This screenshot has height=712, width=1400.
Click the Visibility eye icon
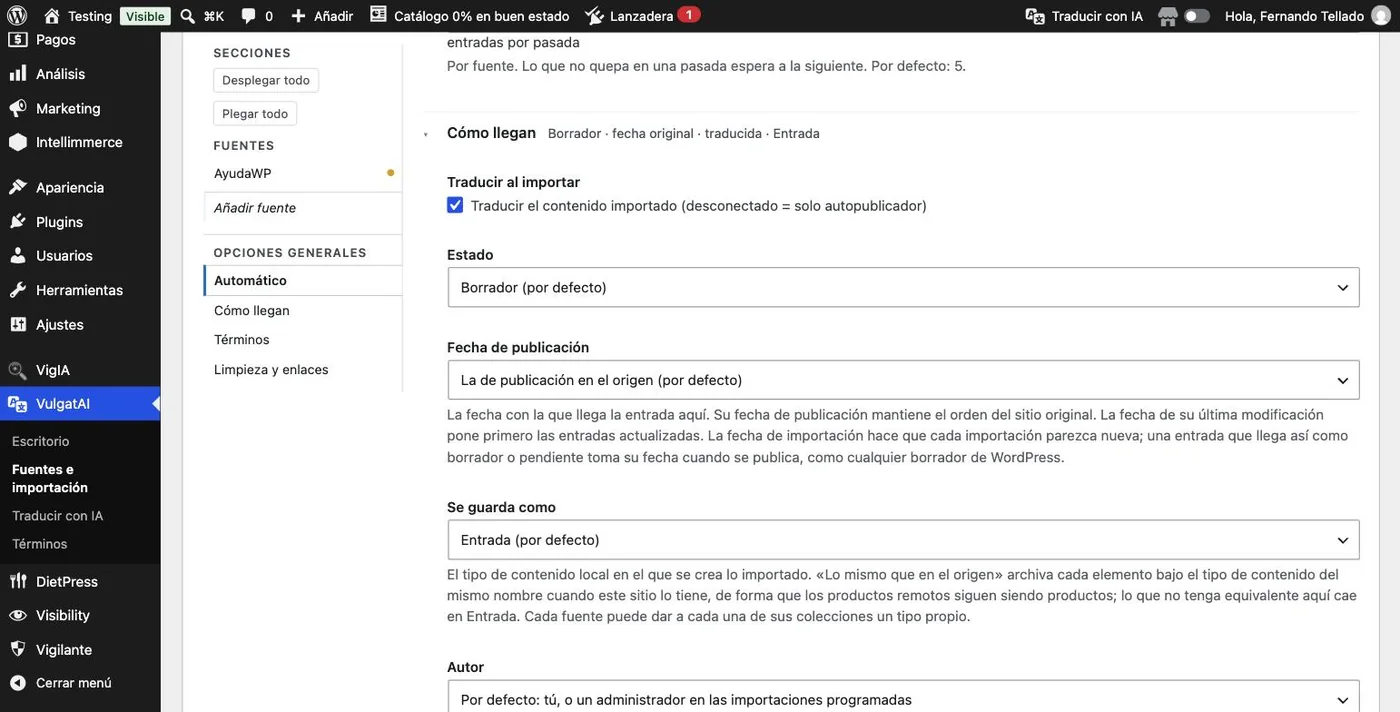coord(18,615)
